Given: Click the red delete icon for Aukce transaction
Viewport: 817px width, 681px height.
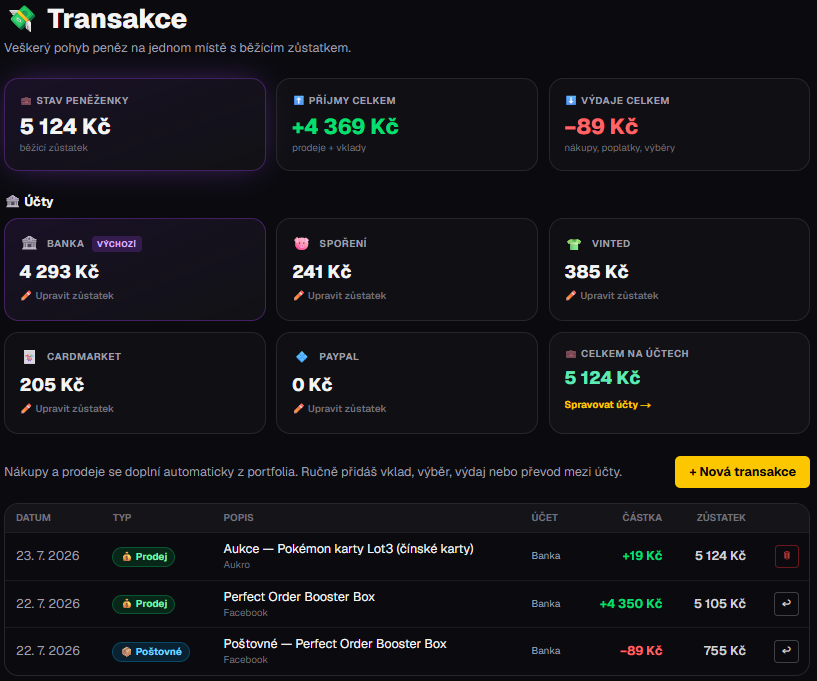Looking at the screenshot, I should [x=787, y=556].
